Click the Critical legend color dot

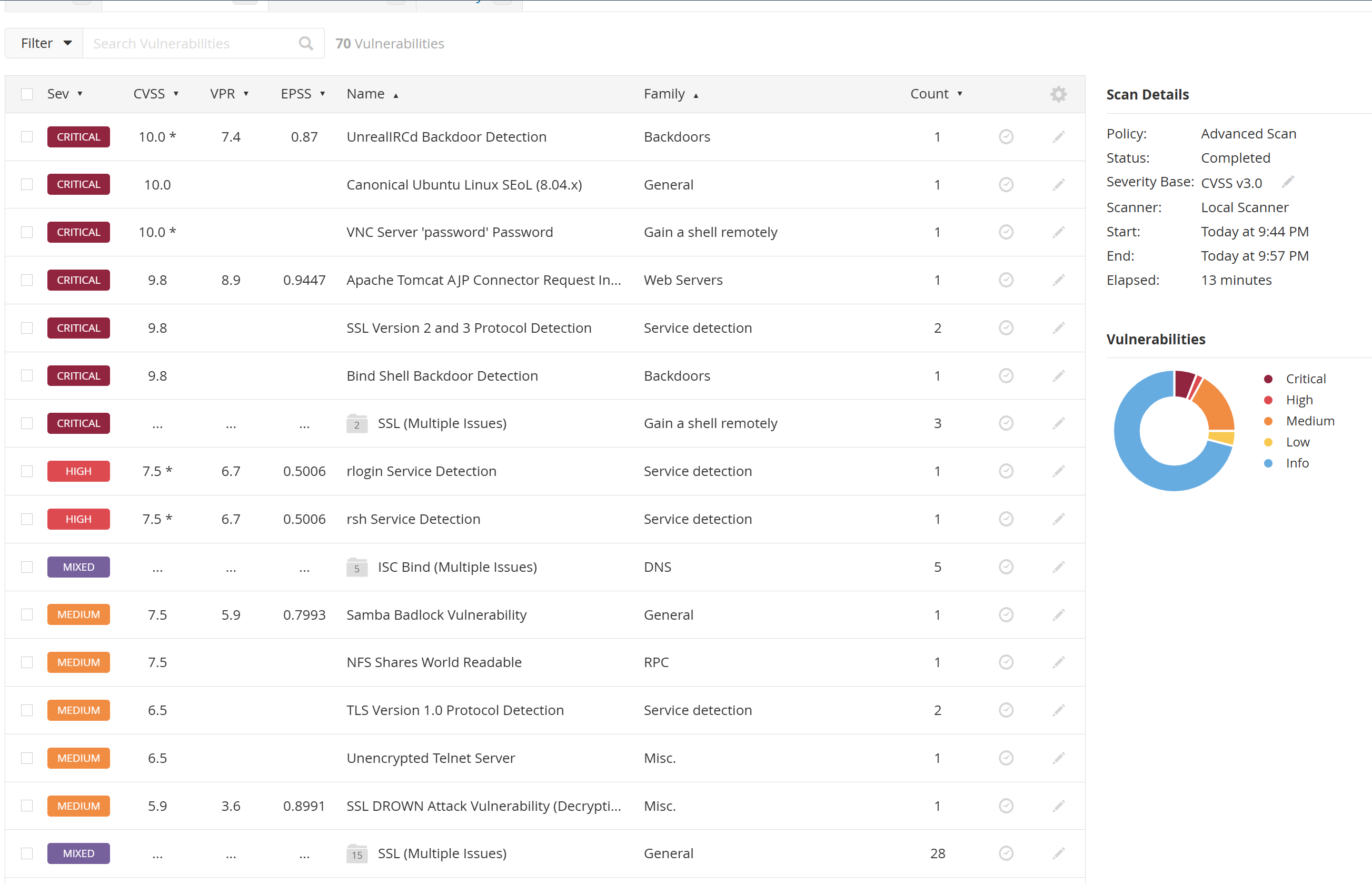[x=1268, y=379]
